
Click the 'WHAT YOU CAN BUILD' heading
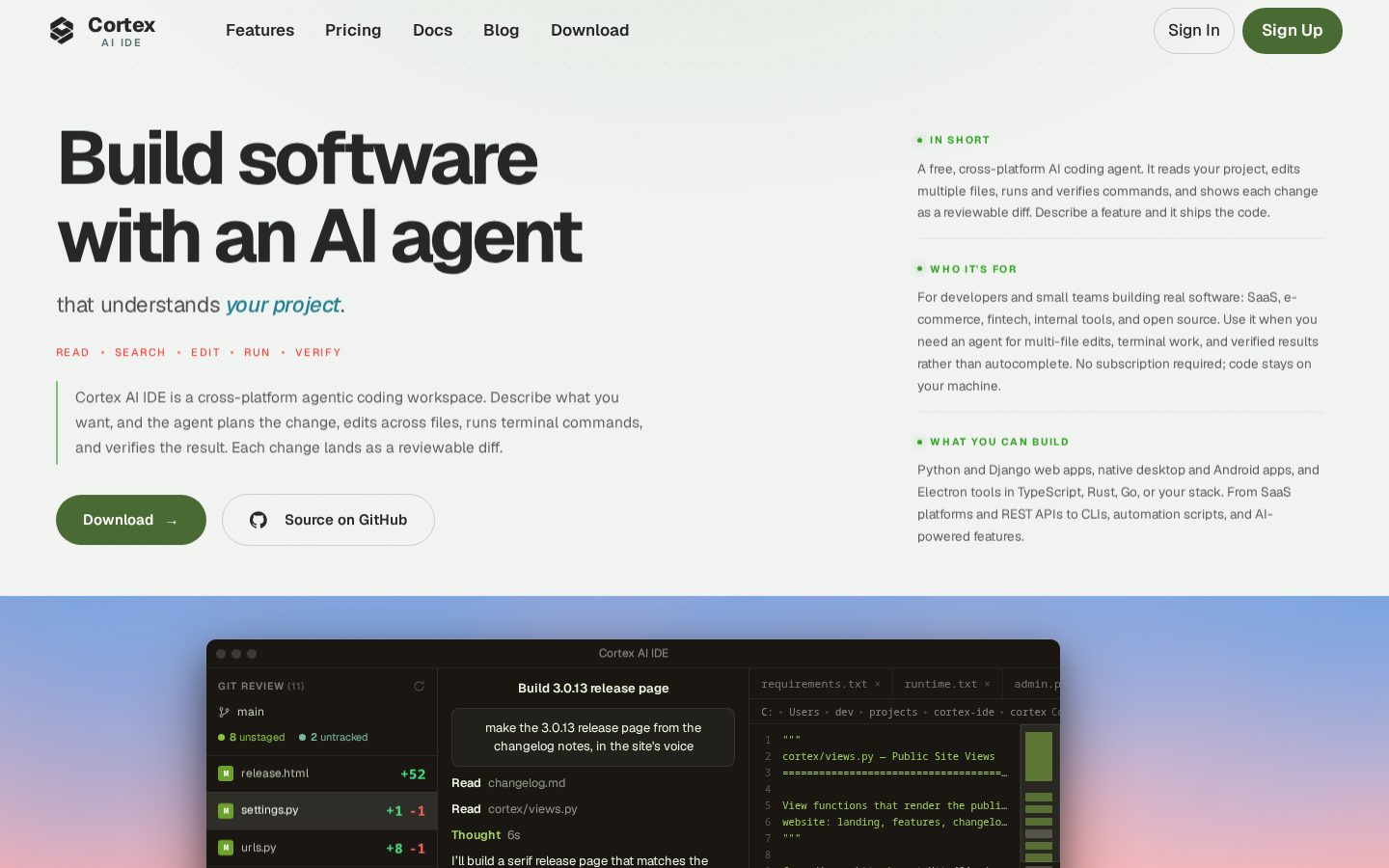(x=999, y=442)
